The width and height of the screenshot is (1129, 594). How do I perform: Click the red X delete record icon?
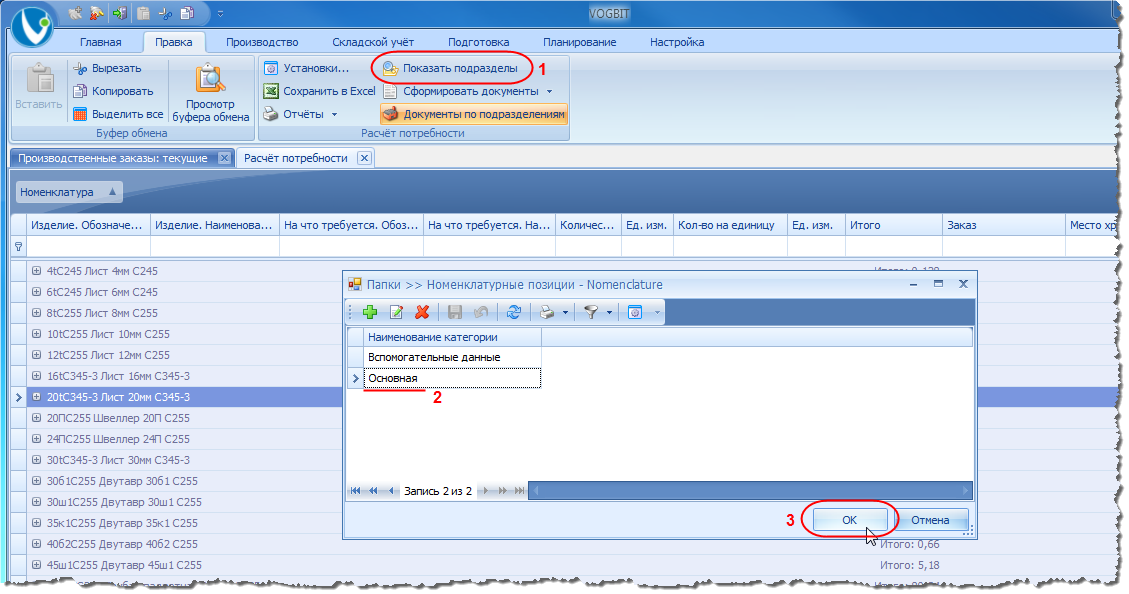coord(422,312)
